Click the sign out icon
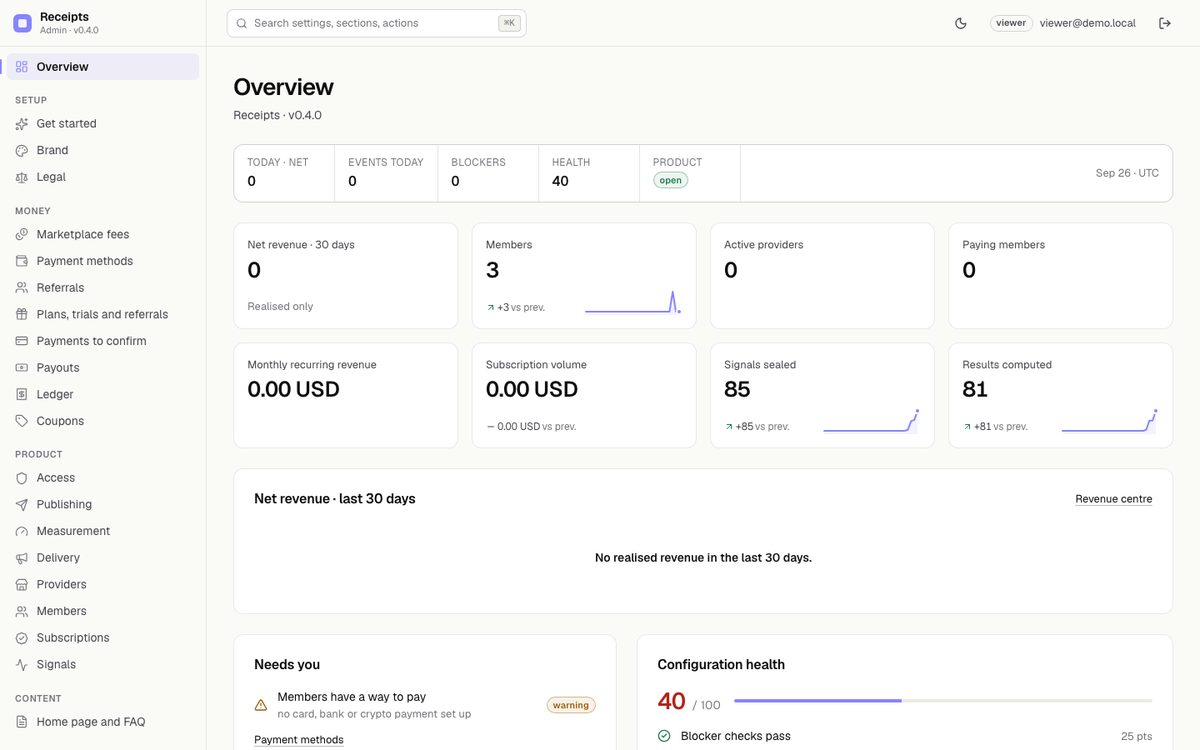Viewport: 1200px width, 750px height. (x=1165, y=23)
